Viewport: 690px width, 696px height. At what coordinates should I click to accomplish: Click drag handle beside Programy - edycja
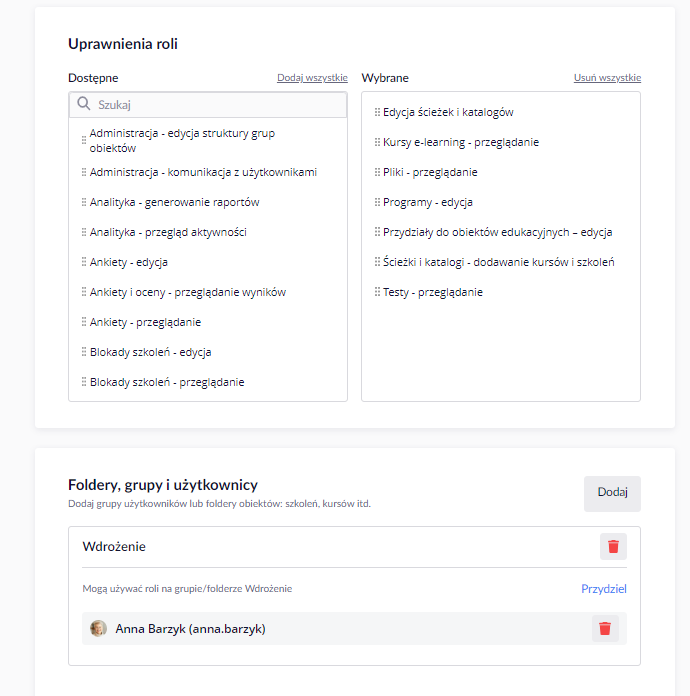pos(377,202)
